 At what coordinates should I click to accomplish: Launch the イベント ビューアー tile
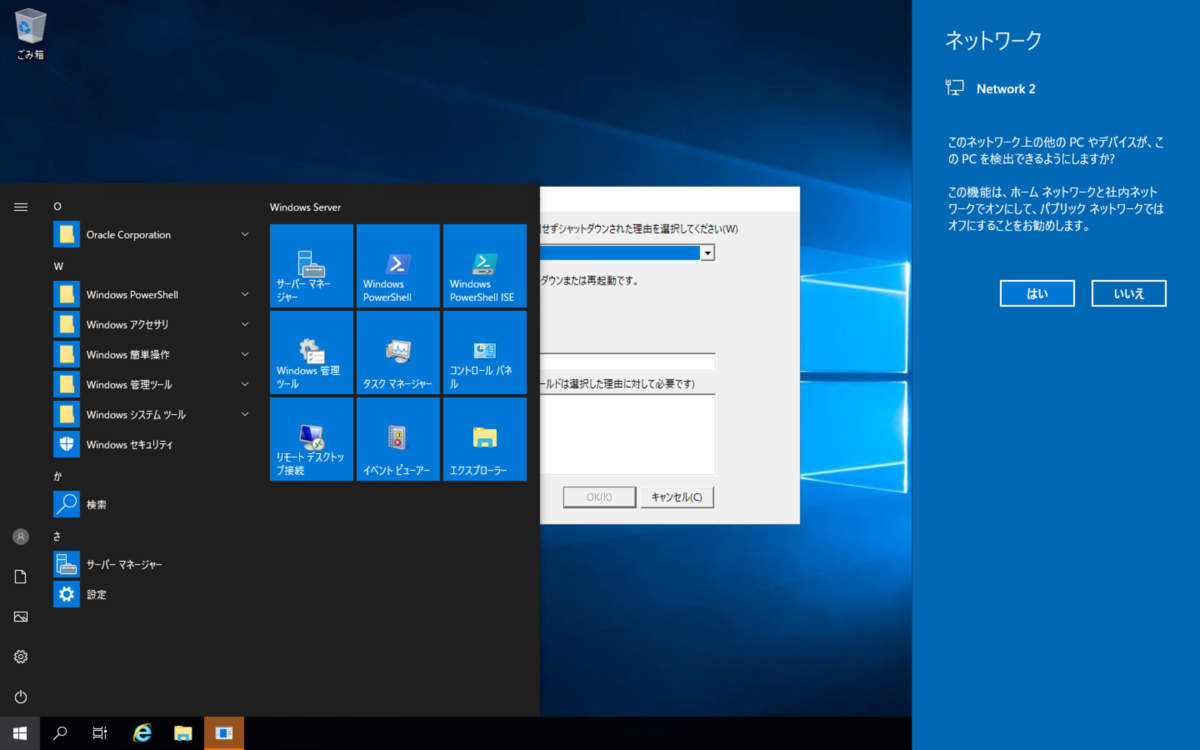point(398,439)
